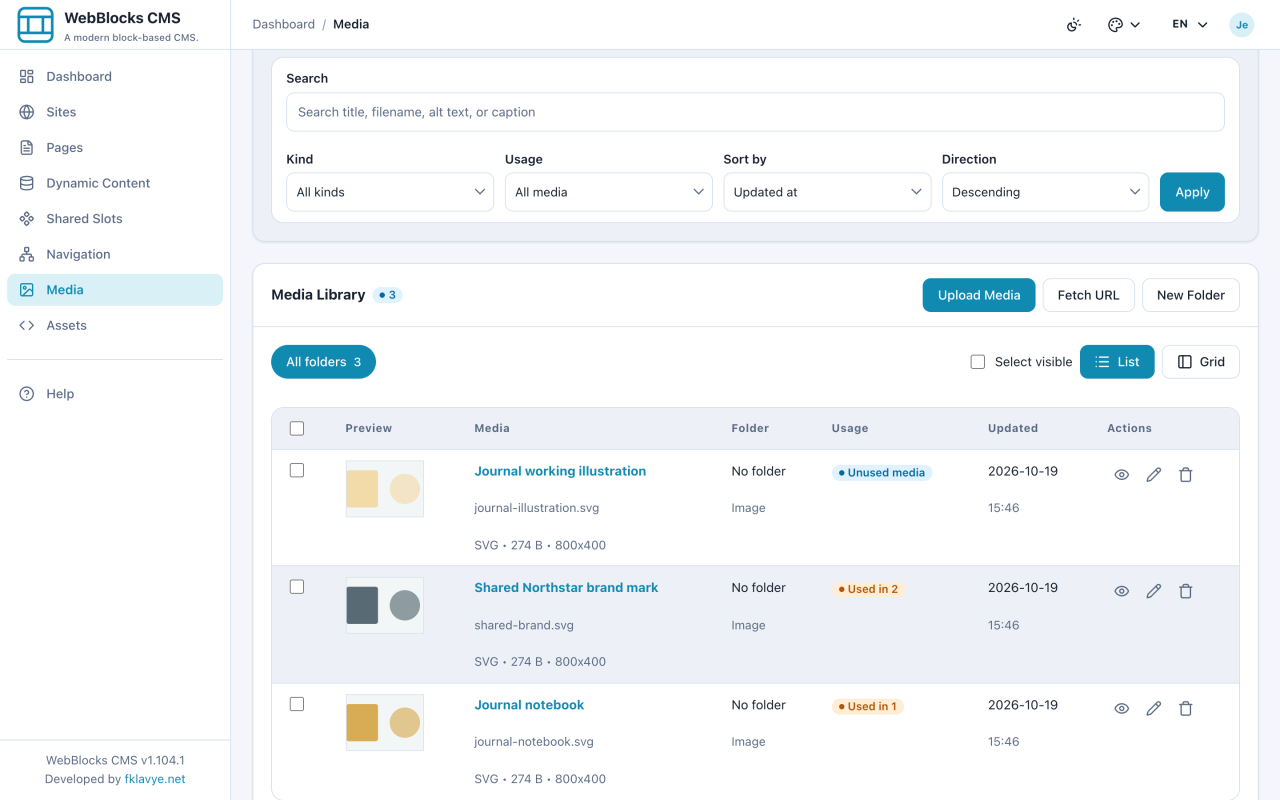Open Dynamic Content in the sidebar
The width and height of the screenshot is (1280, 800).
click(x=115, y=183)
